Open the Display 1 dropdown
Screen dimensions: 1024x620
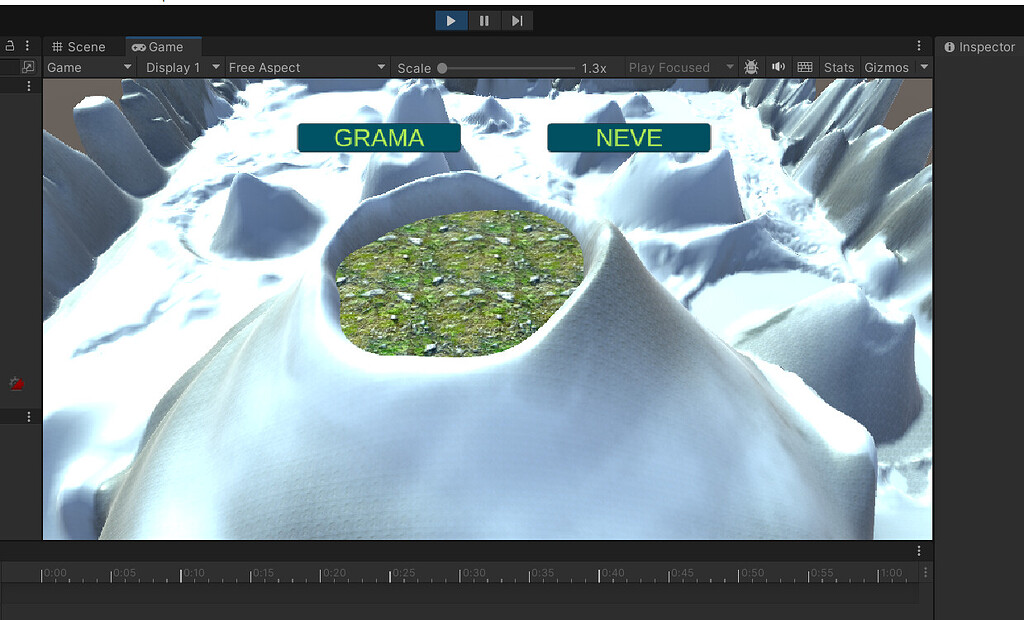pos(179,67)
